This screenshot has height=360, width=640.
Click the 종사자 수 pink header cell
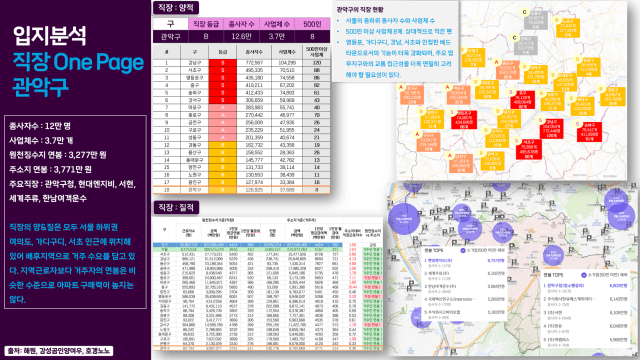pyautogui.click(x=241, y=24)
